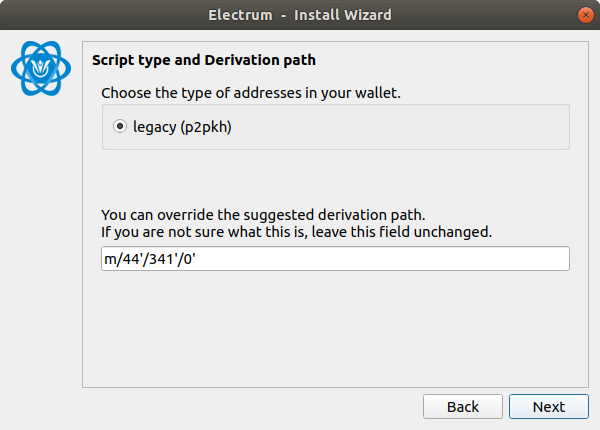Viewport: 600px width, 430px height.
Task: Click the outer orbit ring of the Electrum logo
Action: (x=15, y=69)
